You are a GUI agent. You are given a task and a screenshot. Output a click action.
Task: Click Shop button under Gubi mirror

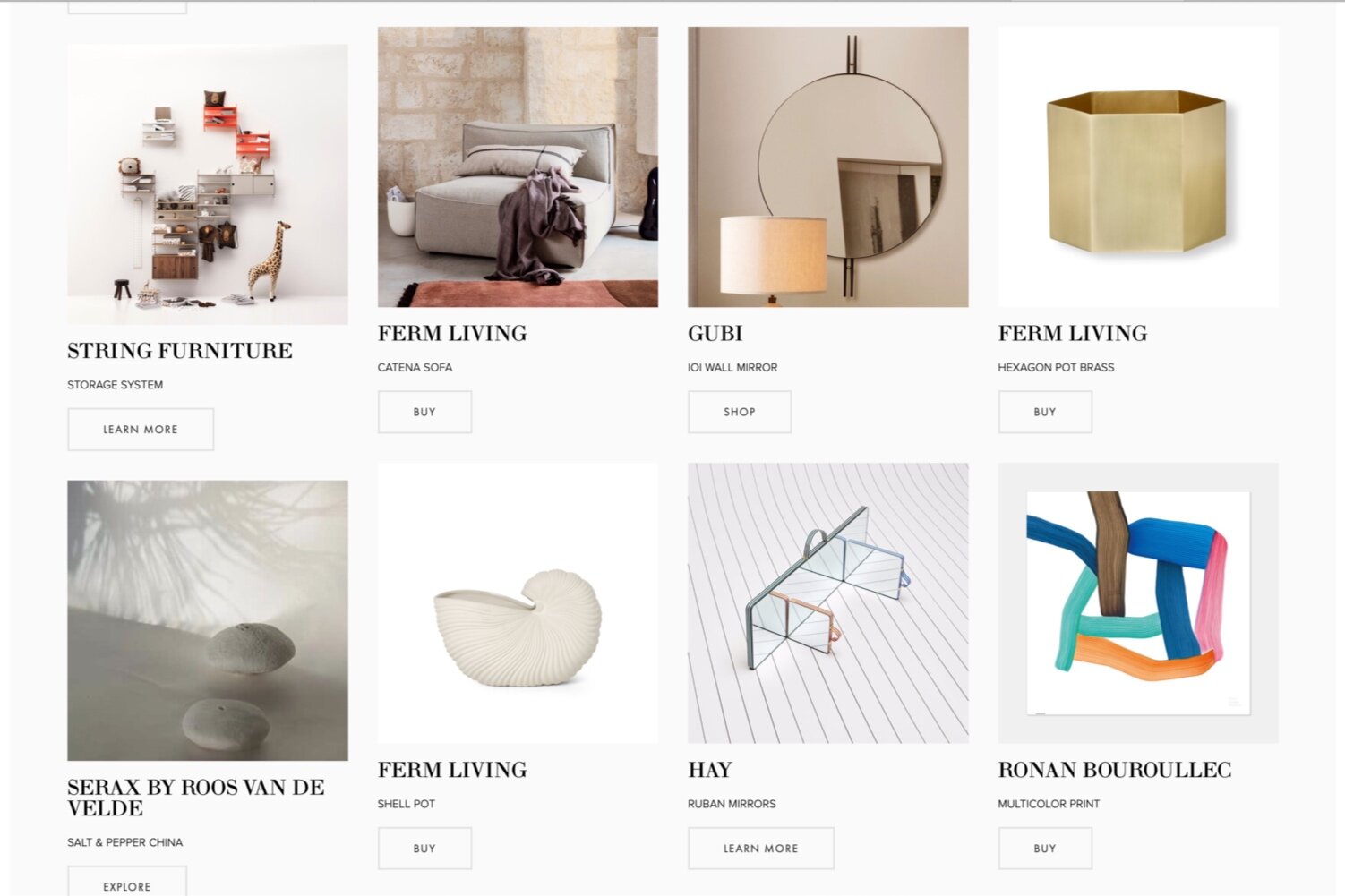pos(740,412)
